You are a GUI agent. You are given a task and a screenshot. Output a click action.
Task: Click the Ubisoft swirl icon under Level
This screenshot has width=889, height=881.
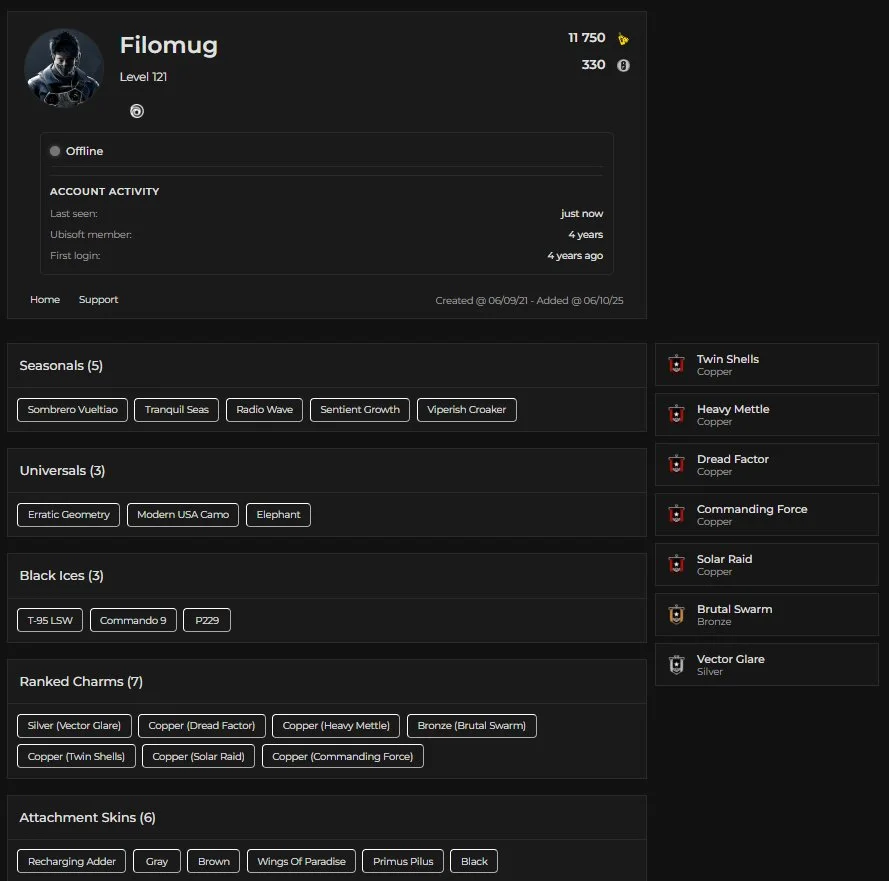coord(137,111)
